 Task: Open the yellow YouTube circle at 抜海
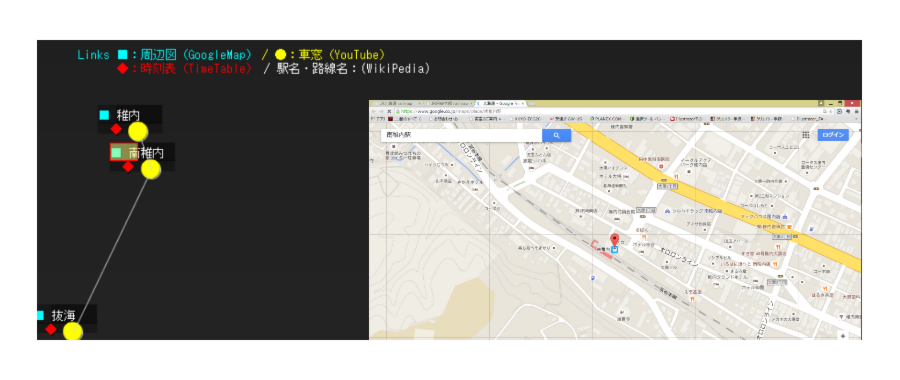tap(72, 331)
